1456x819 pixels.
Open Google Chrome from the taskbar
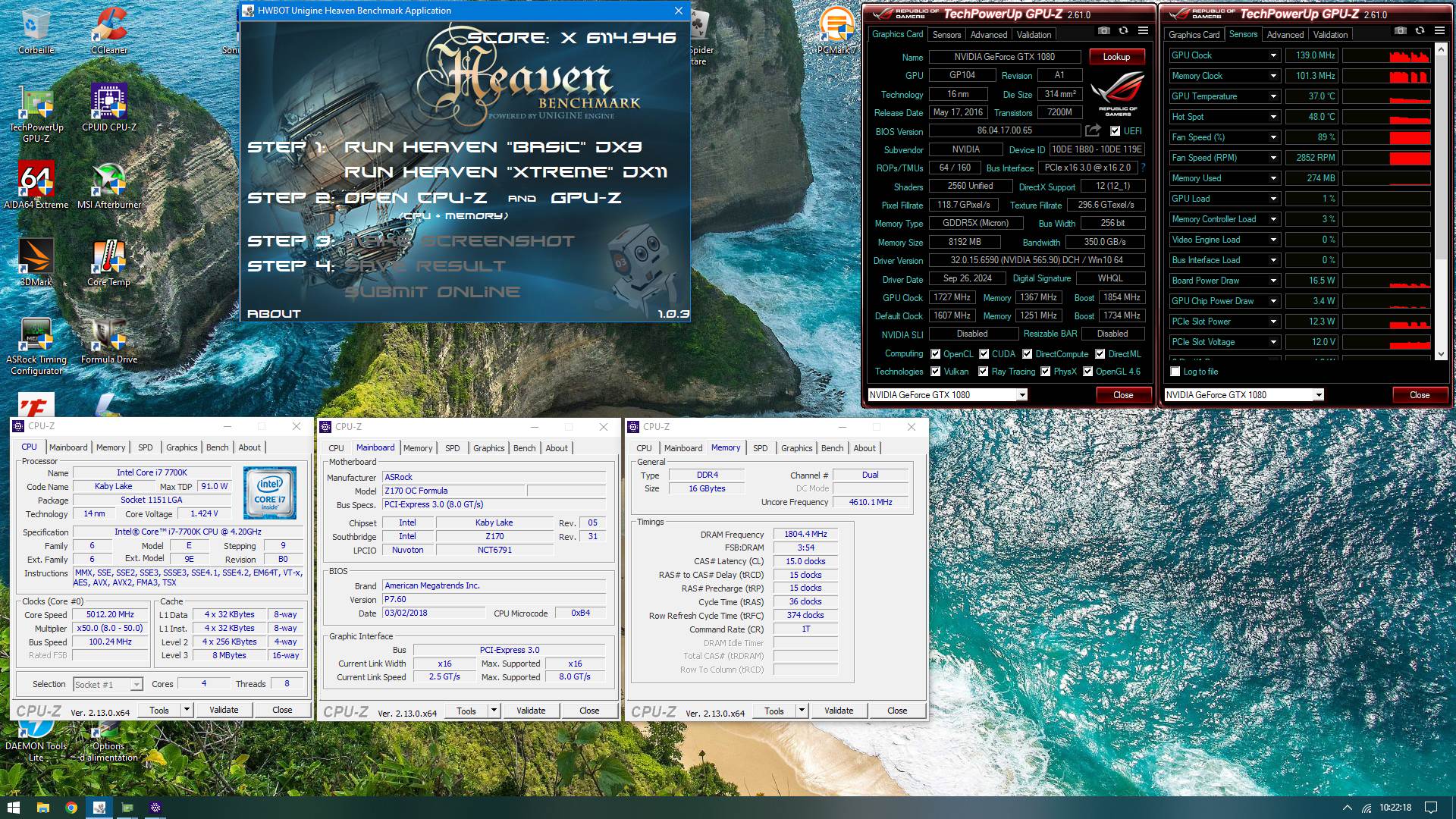pyautogui.click(x=71, y=808)
